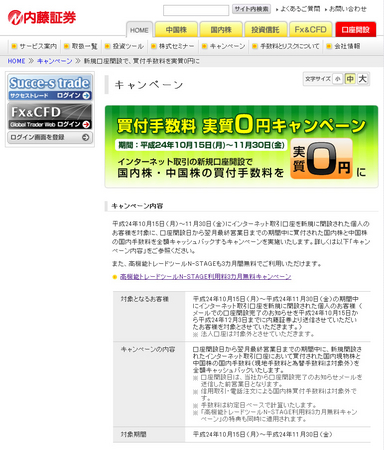
Task: Open the 中国株 tab
Action: point(176,30)
